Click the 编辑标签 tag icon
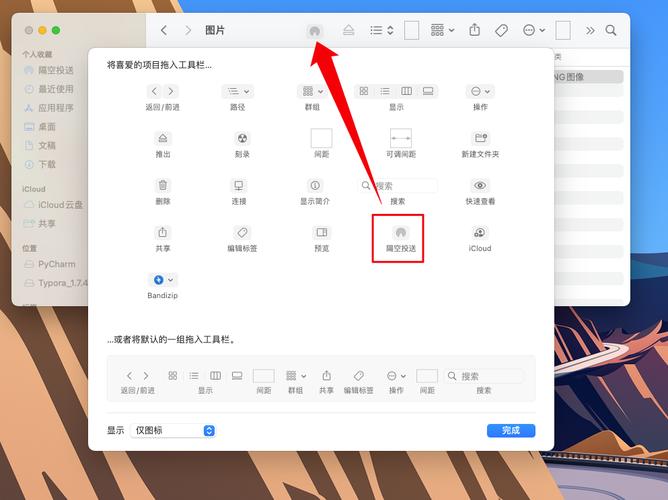The width and height of the screenshot is (668, 500). (242, 232)
